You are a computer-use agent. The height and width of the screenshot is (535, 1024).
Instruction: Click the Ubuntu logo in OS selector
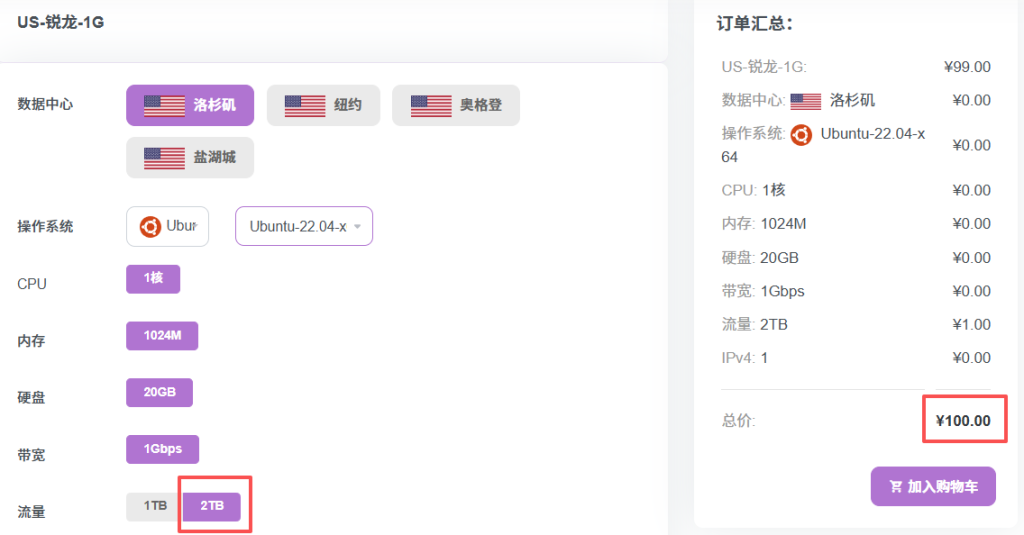(x=150, y=226)
